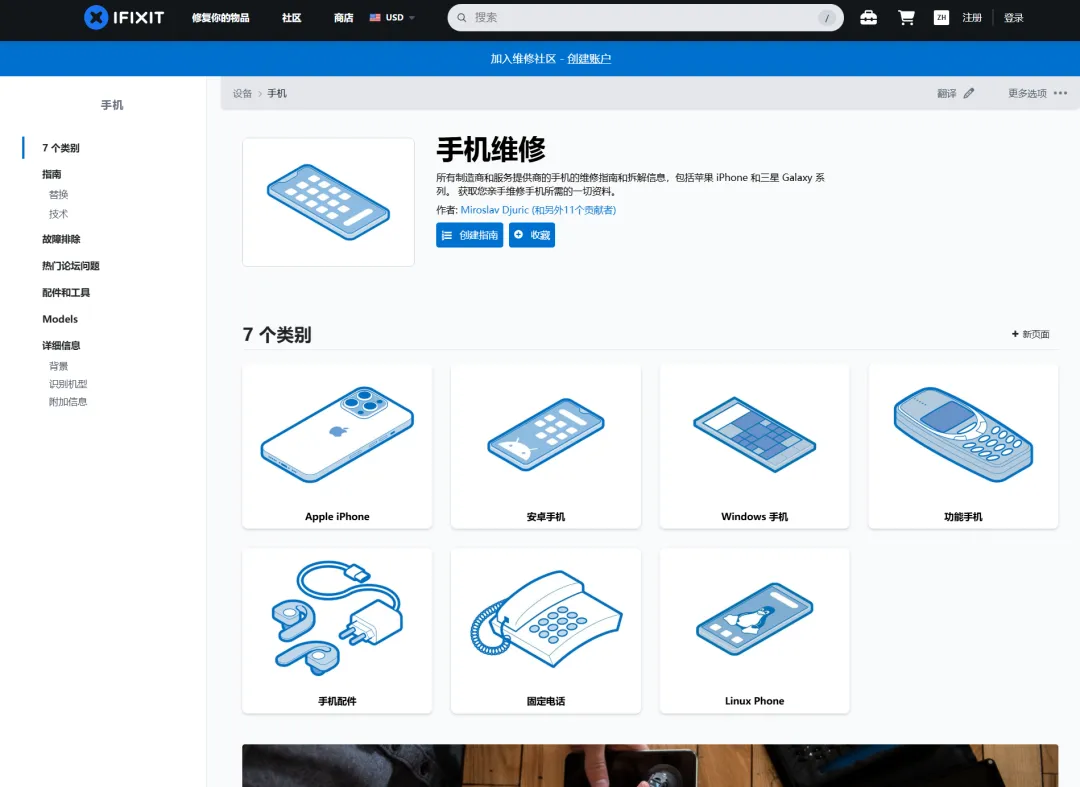The image size is (1080, 787).
Task: Select 指南 in sidebar
Action: point(52,174)
